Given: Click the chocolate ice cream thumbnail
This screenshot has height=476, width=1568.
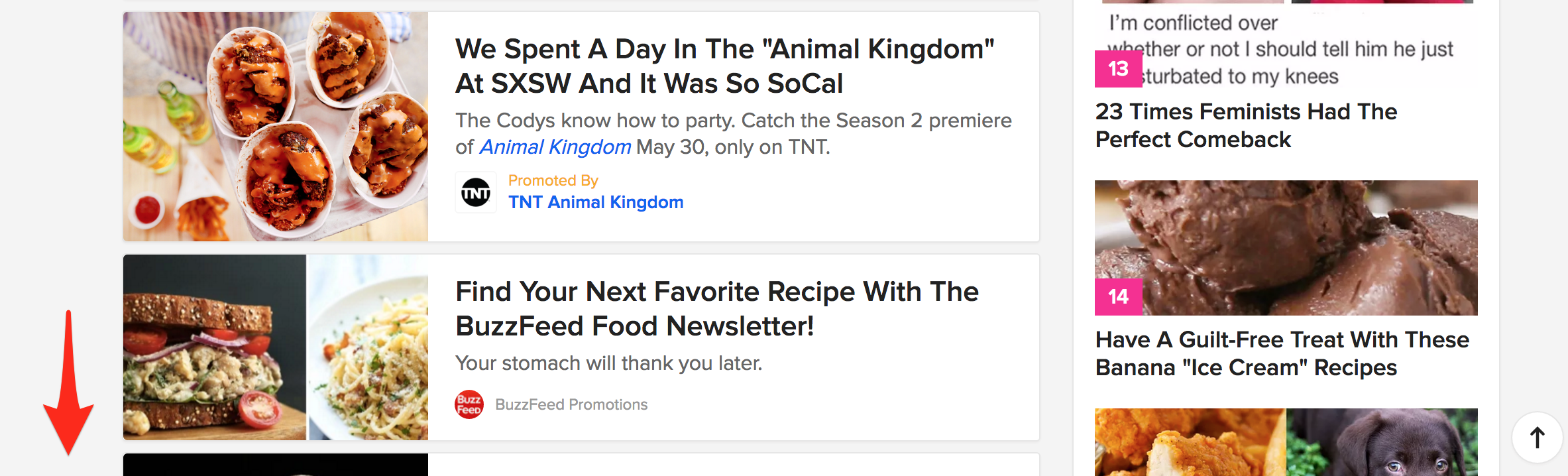Looking at the screenshot, I should 1286,248.
